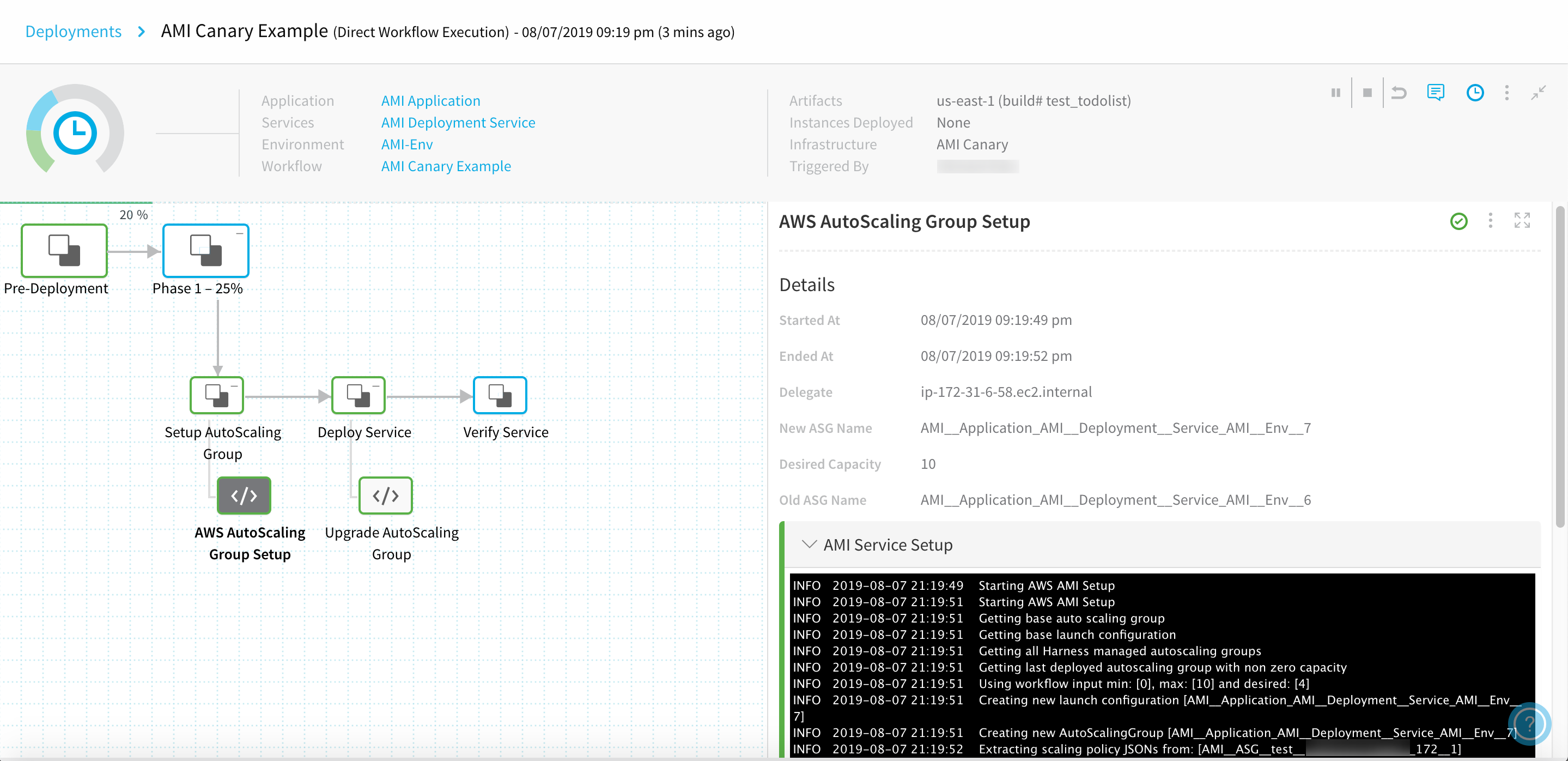Select the Phase 1 – 25% node
The height and width of the screenshot is (761, 1568).
coord(206,251)
